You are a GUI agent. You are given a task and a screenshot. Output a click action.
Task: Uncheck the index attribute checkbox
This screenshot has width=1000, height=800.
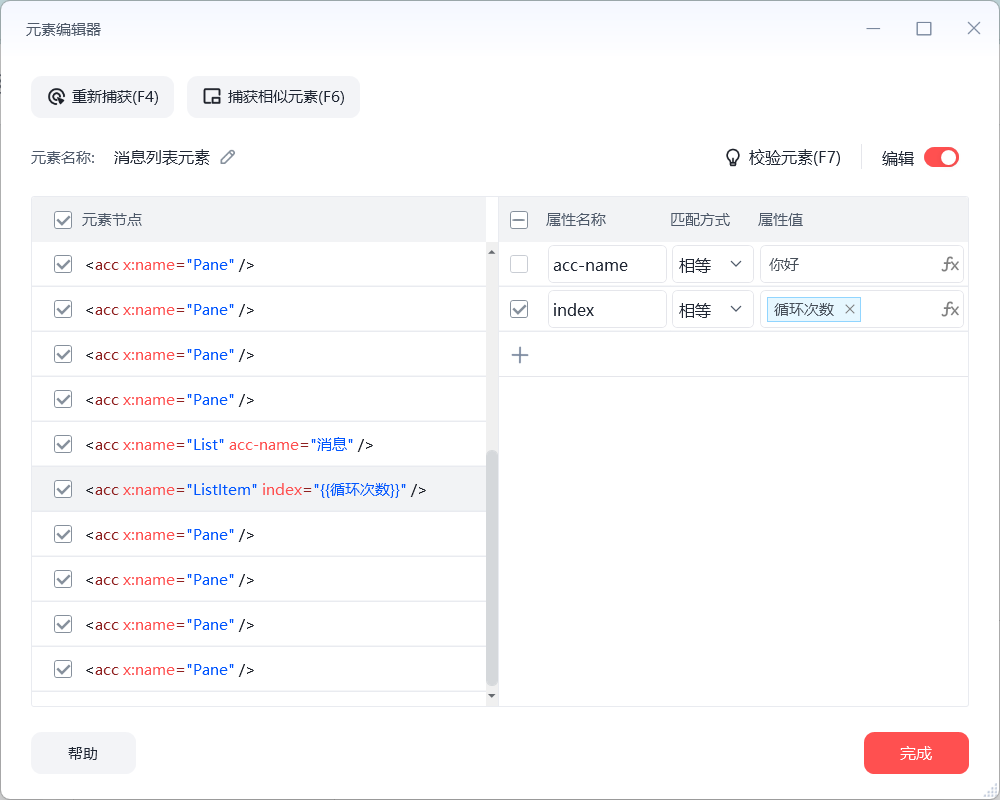click(x=519, y=310)
